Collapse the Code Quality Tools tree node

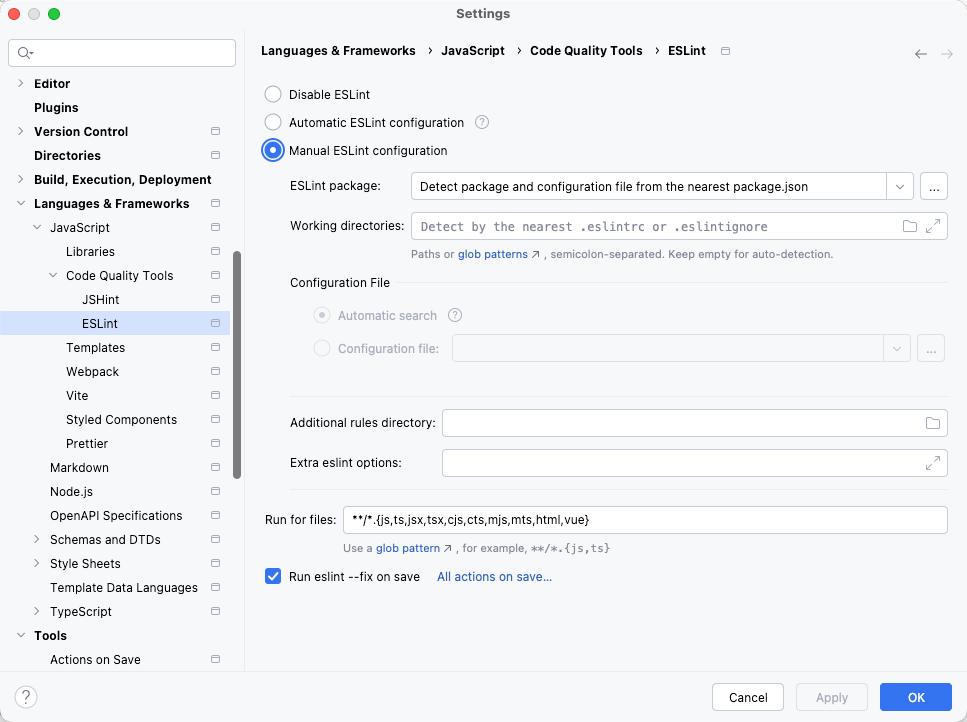point(53,276)
